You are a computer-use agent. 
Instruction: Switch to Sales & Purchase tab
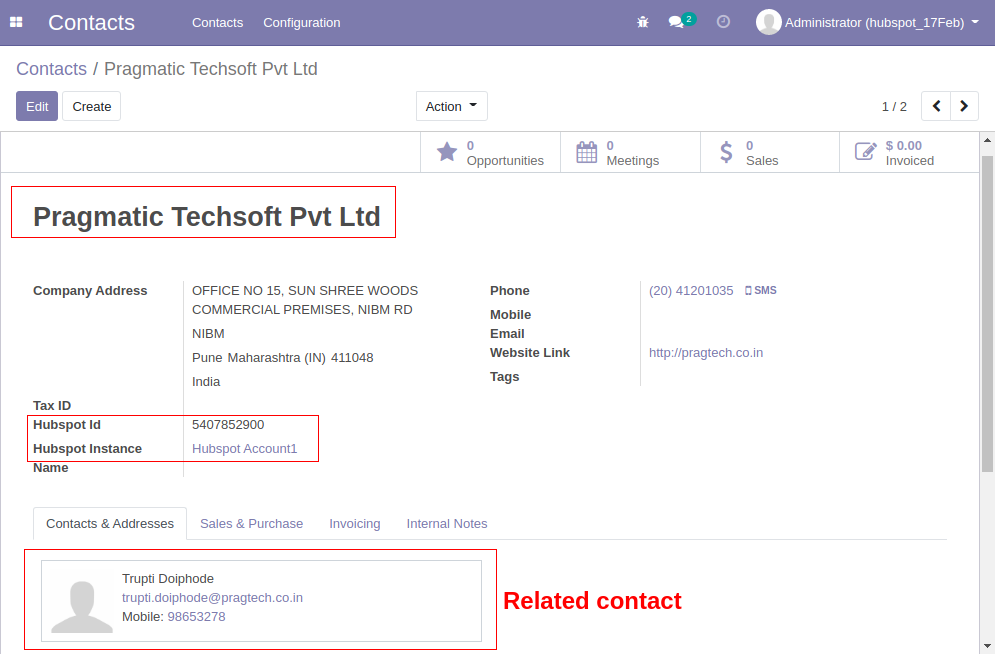pos(251,523)
